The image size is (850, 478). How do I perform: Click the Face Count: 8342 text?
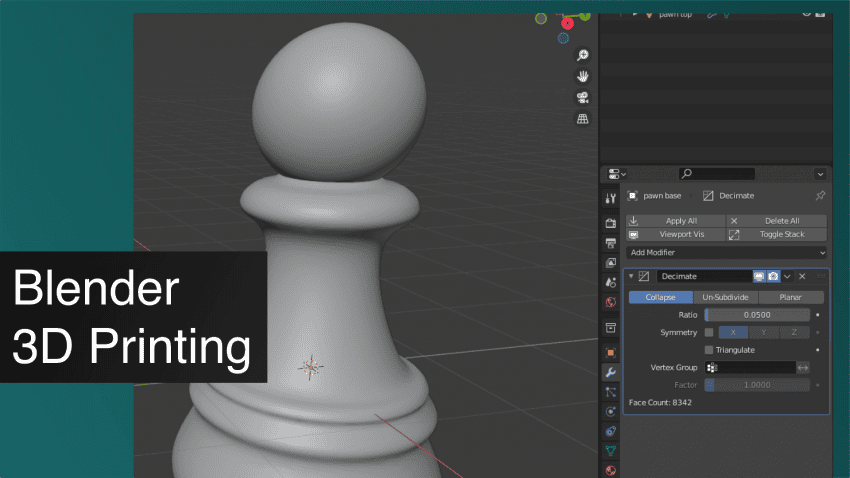click(660, 403)
